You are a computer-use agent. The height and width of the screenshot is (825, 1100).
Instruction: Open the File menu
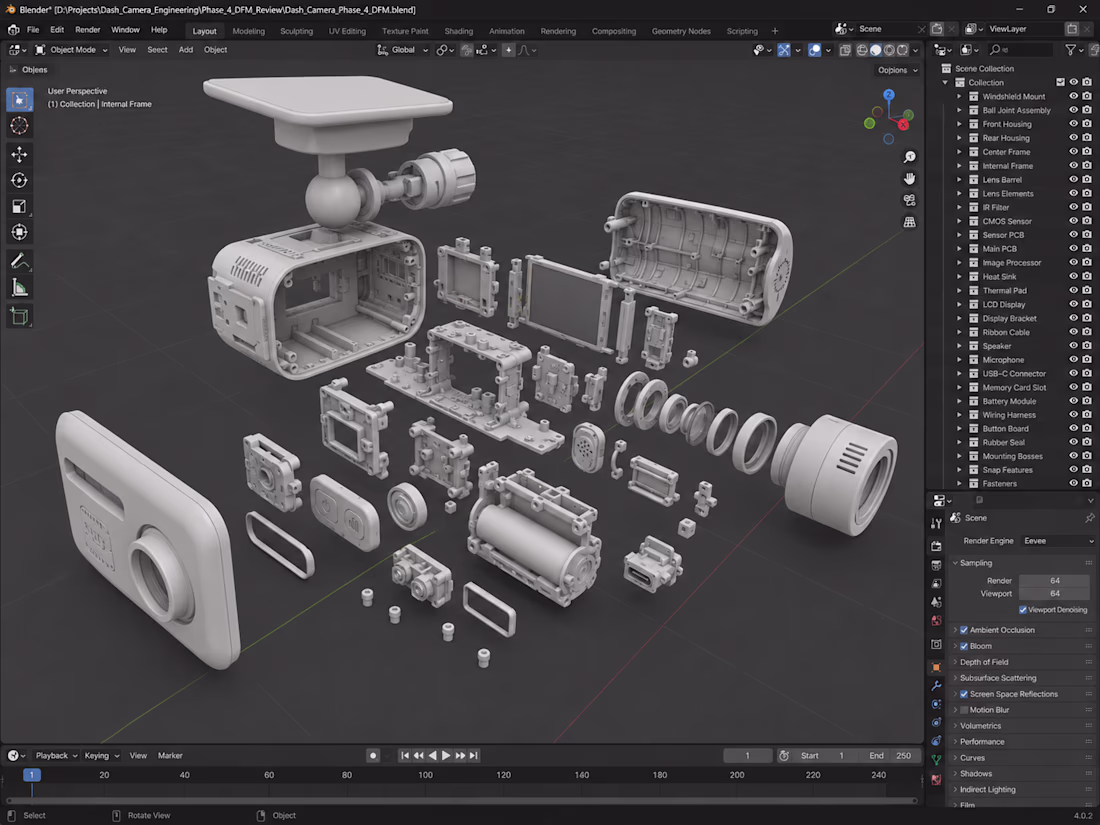33,30
